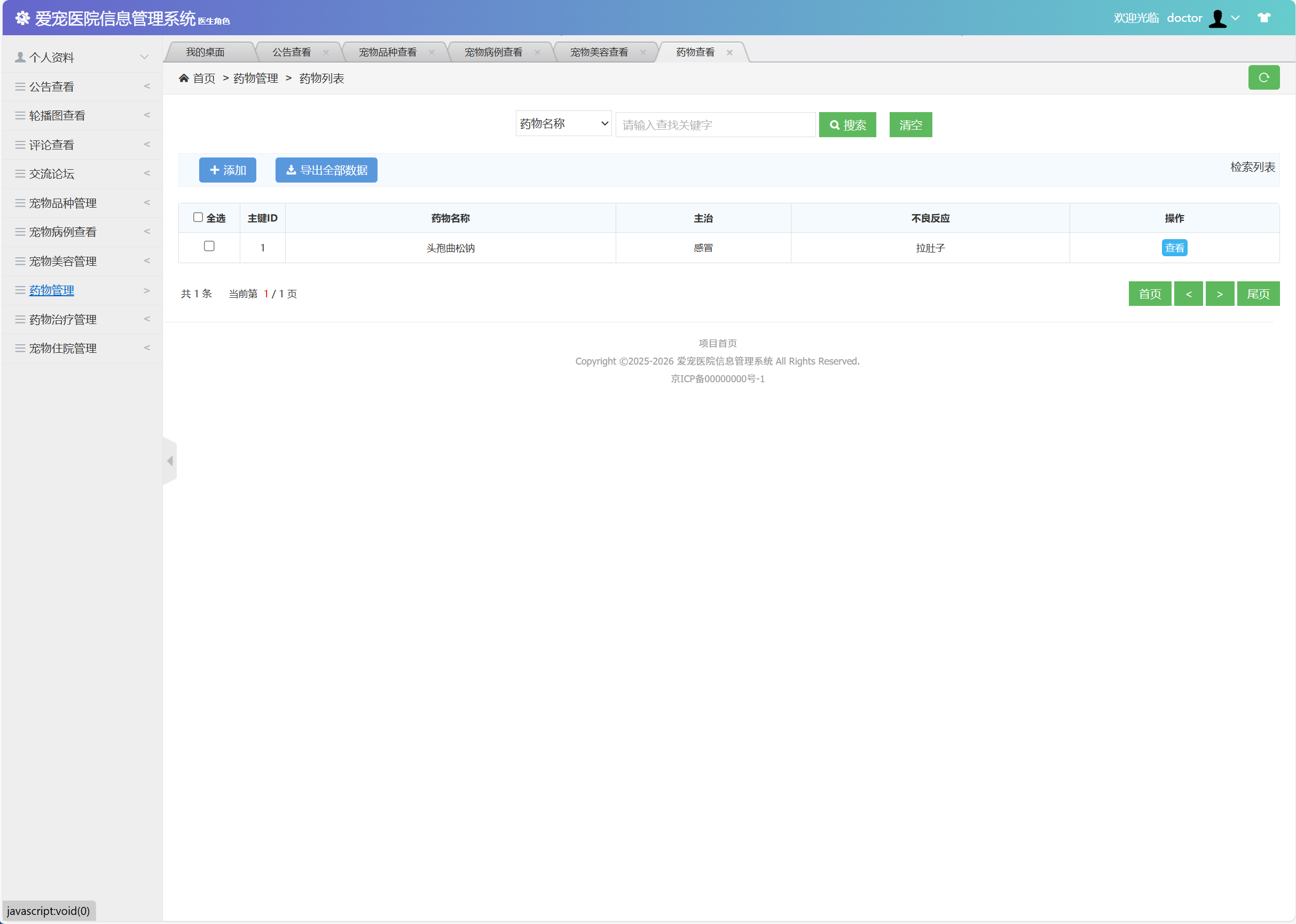
Task: Click the home icon in breadcrumb
Action: tap(184, 78)
